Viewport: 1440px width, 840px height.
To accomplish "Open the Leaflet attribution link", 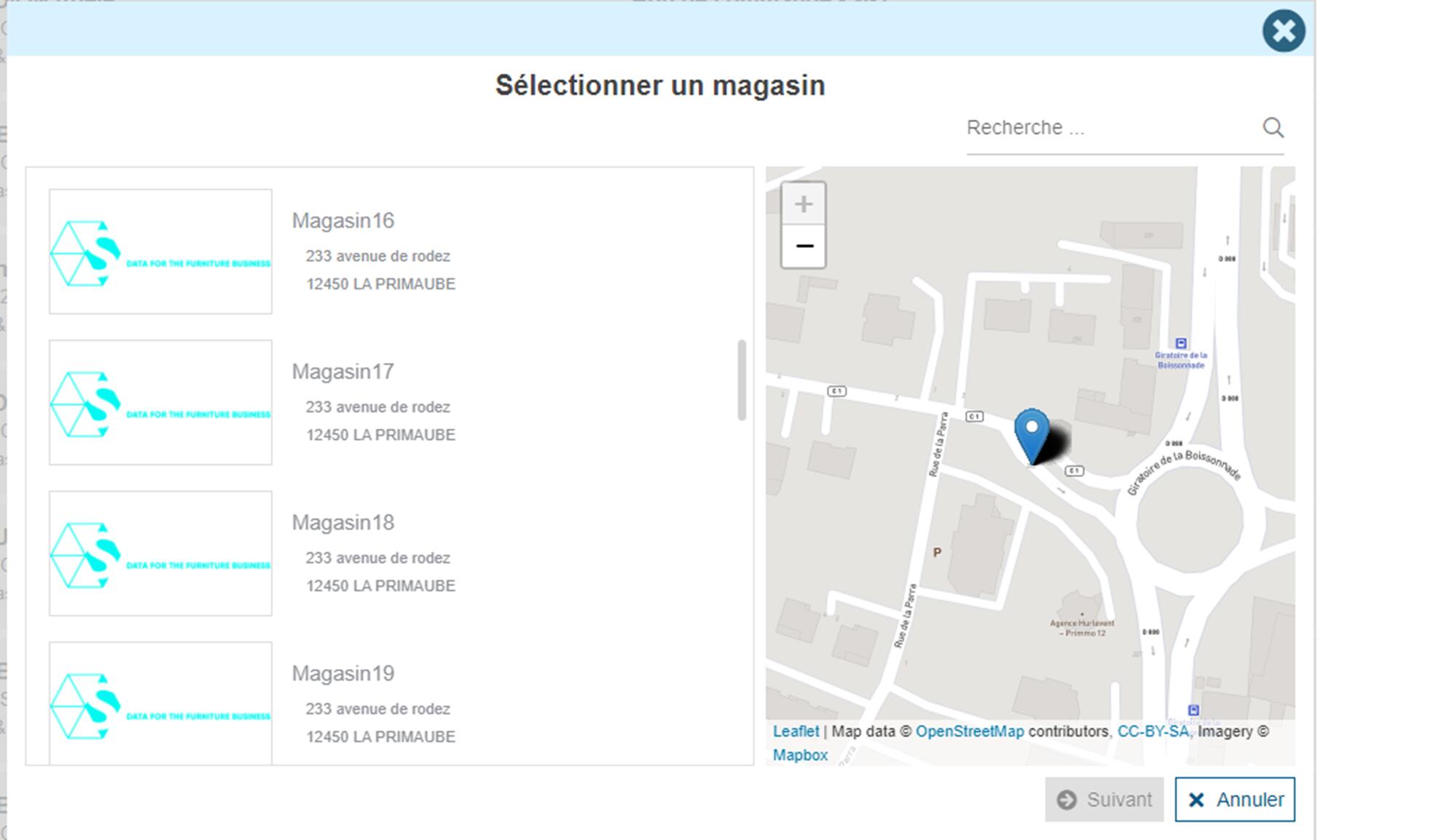I will 795,732.
